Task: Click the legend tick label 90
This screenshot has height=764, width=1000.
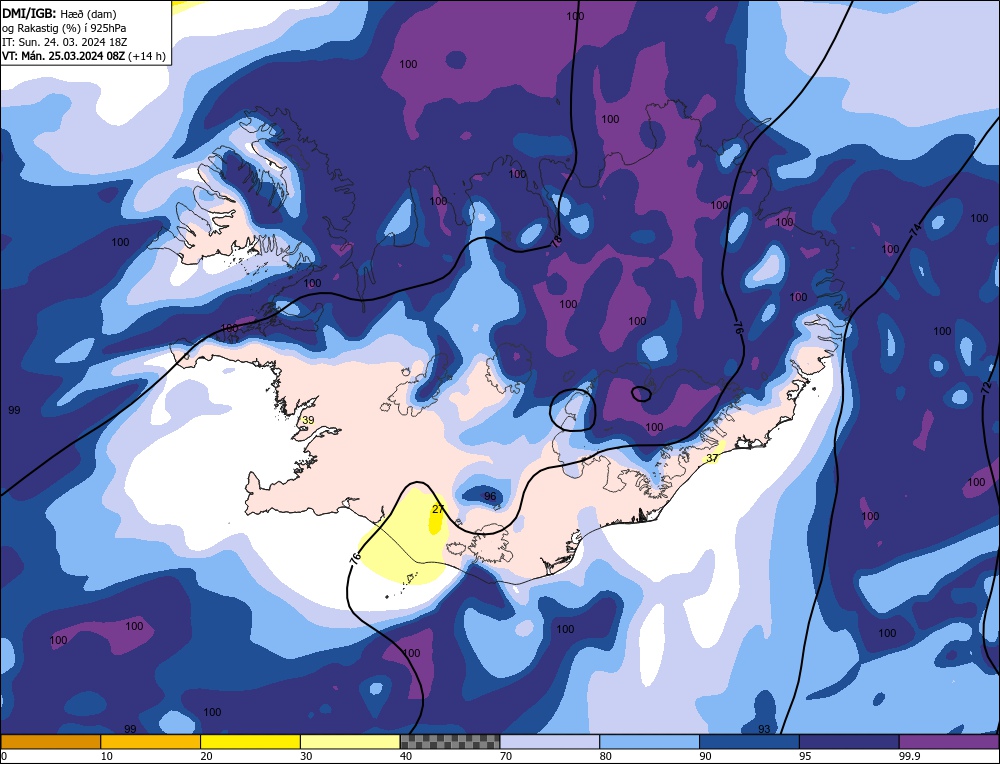Action: 705,756
